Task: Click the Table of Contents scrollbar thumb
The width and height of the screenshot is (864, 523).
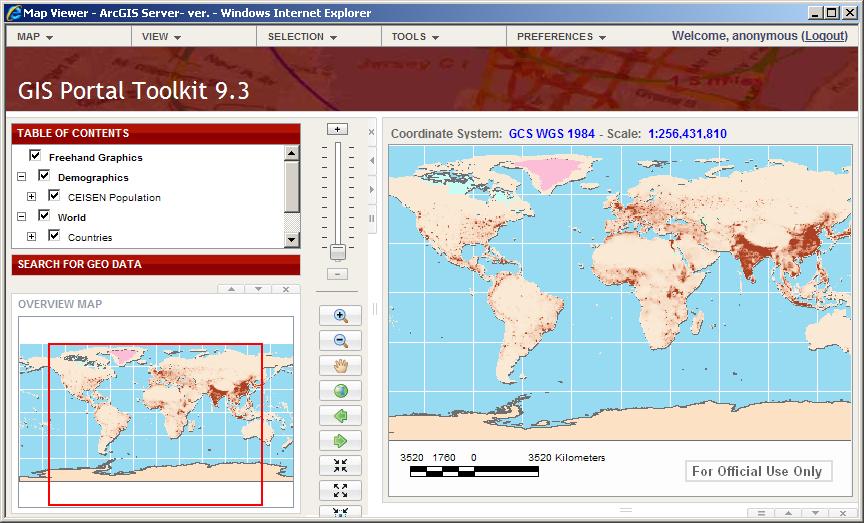Action: click(292, 186)
